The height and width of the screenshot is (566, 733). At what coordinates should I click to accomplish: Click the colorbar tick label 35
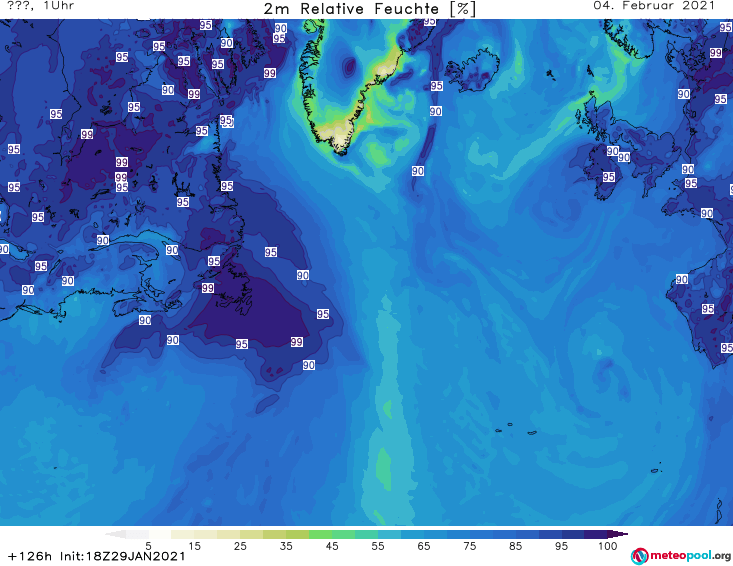tap(286, 546)
